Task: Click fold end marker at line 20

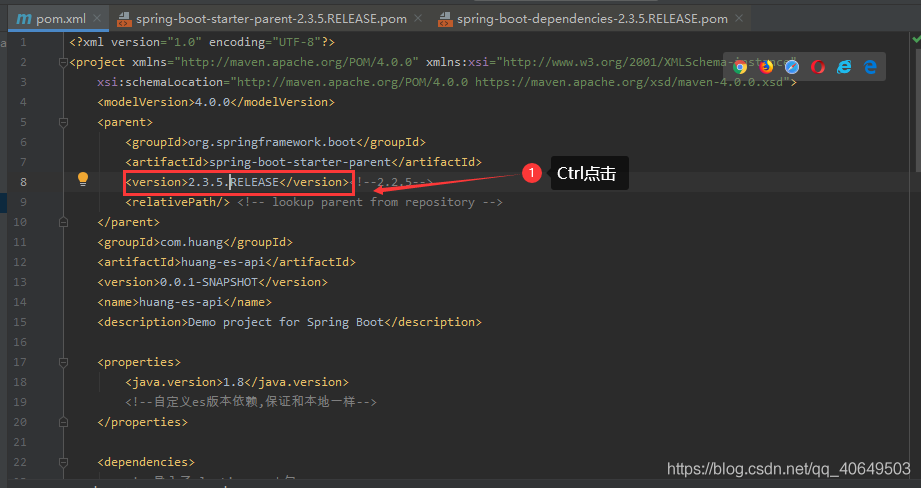Action: pos(63,422)
